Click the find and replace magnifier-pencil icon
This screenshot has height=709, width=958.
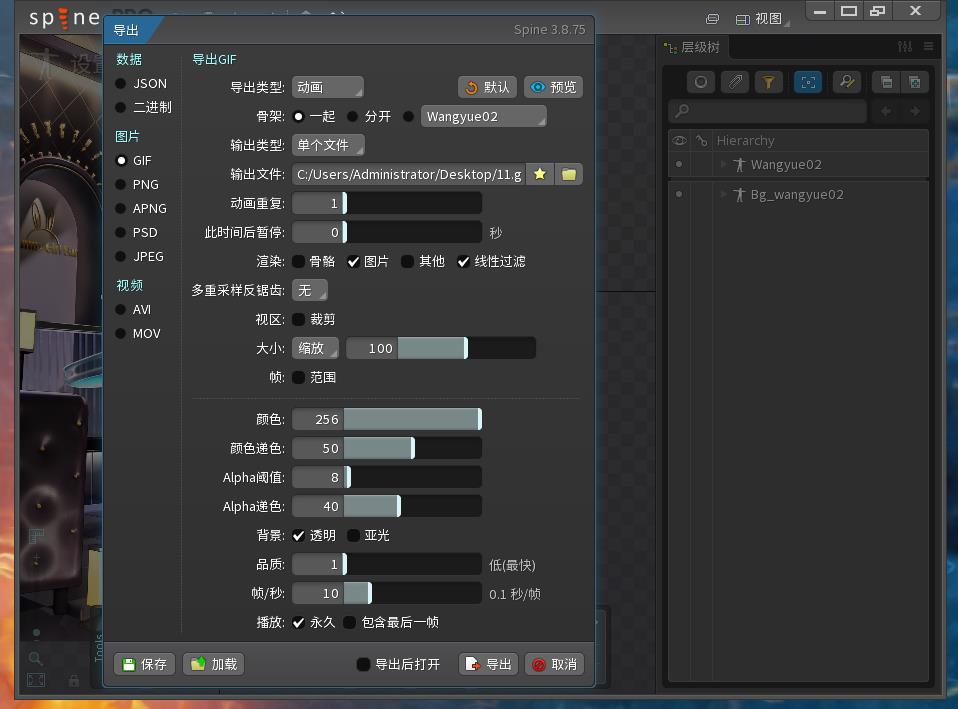847,82
